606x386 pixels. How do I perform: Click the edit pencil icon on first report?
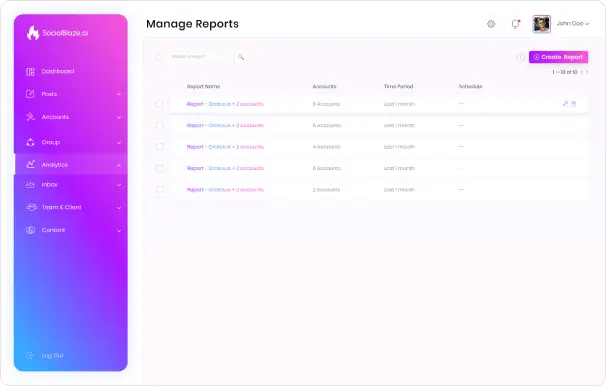(565, 104)
